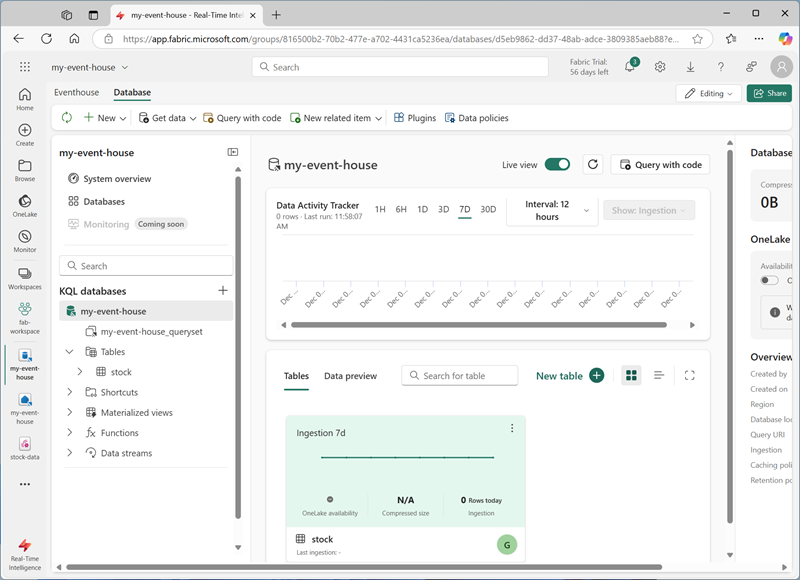The width and height of the screenshot is (800, 580).
Task: Open OneLake in left navigation
Action: pyautogui.click(x=24, y=206)
